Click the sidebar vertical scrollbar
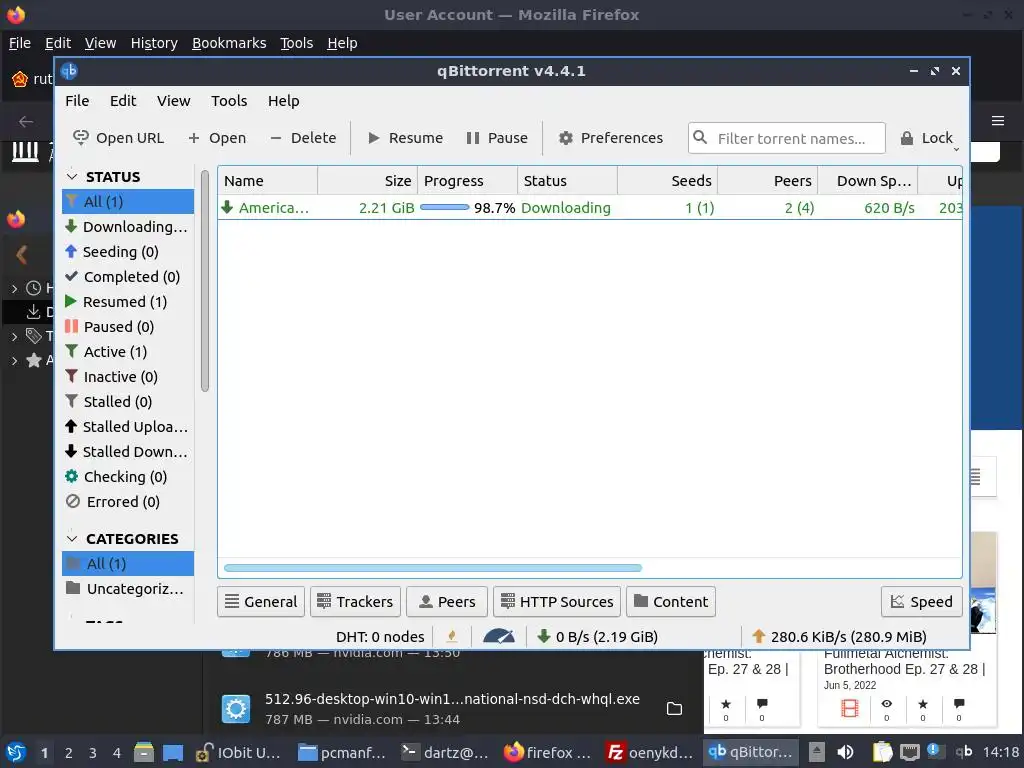The height and width of the screenshot is (768, 1024). click(x=204, y=281)
